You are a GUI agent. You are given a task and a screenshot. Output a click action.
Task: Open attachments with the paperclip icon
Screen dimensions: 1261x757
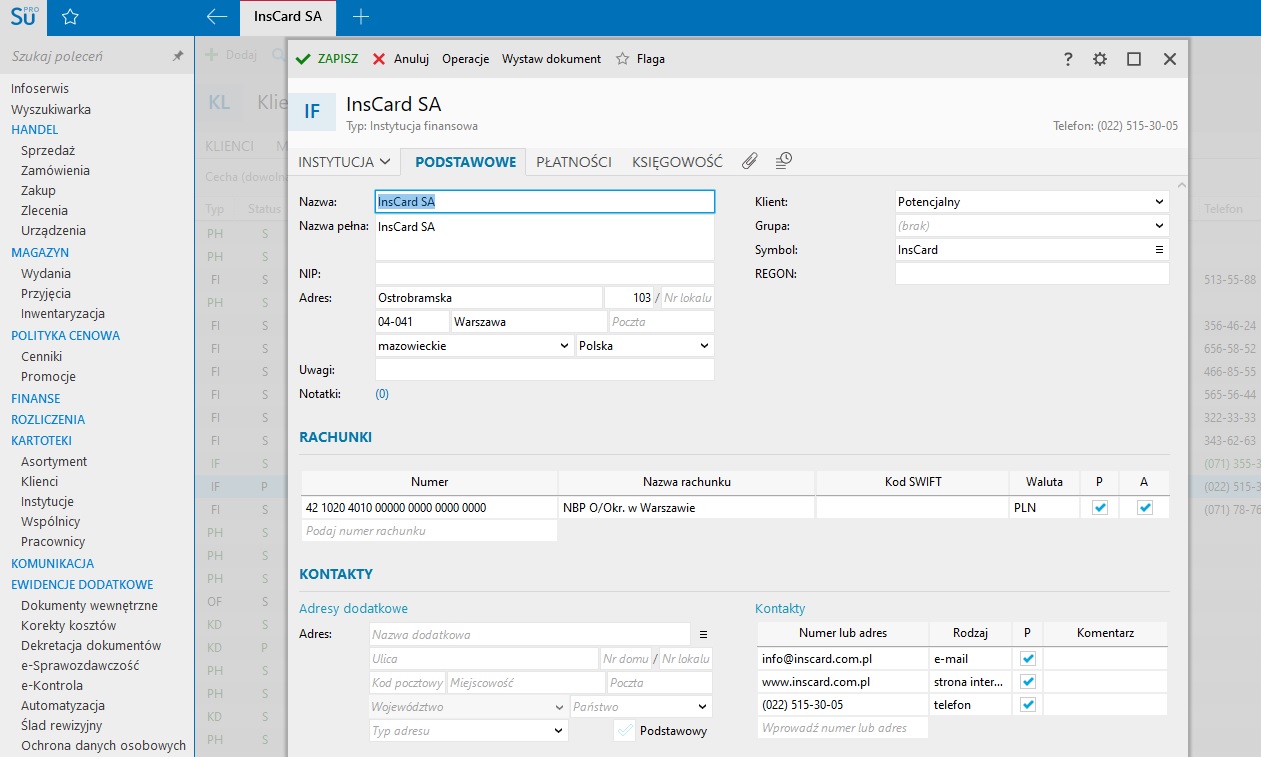[x=749, y=161]
